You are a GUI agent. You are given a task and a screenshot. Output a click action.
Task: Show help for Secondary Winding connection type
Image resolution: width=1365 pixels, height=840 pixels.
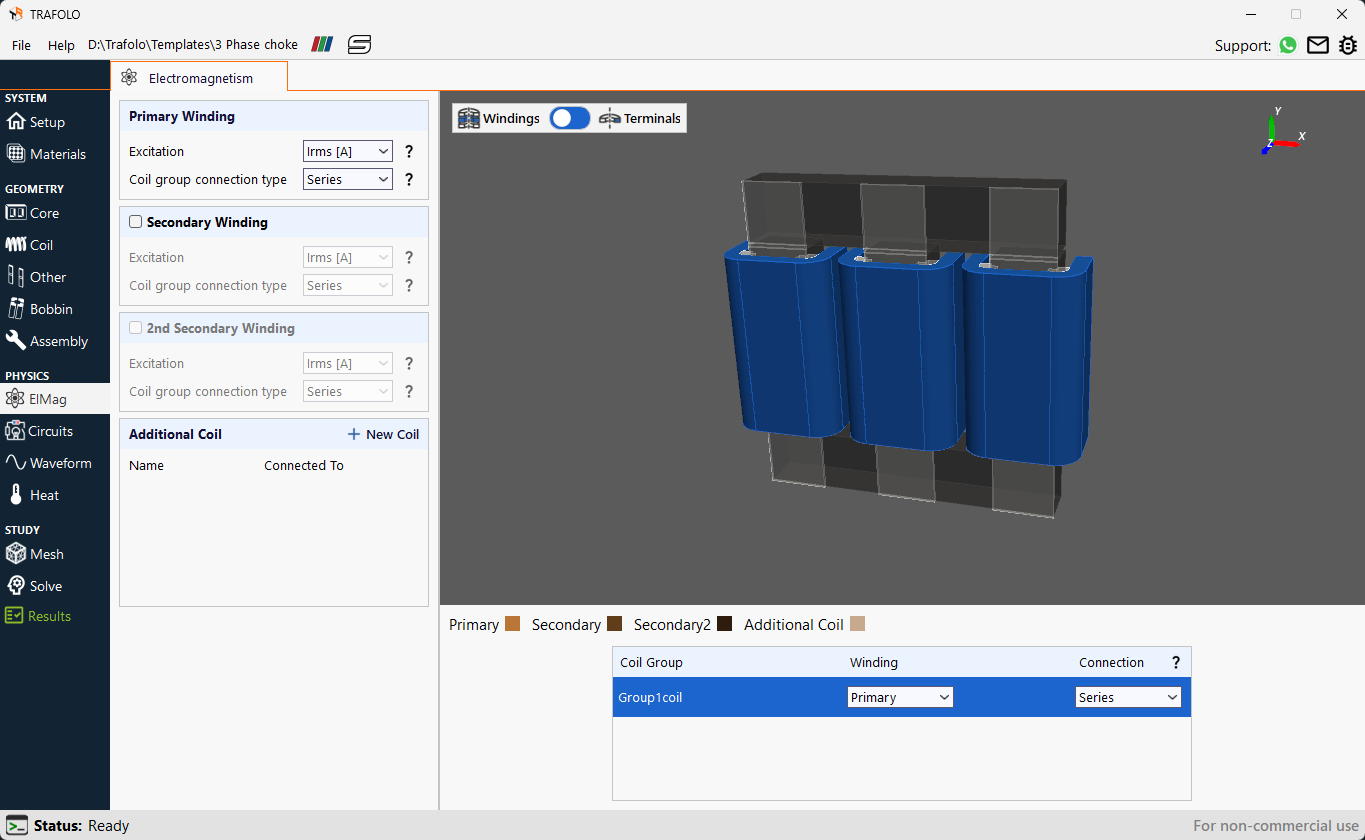pos(409,286)
